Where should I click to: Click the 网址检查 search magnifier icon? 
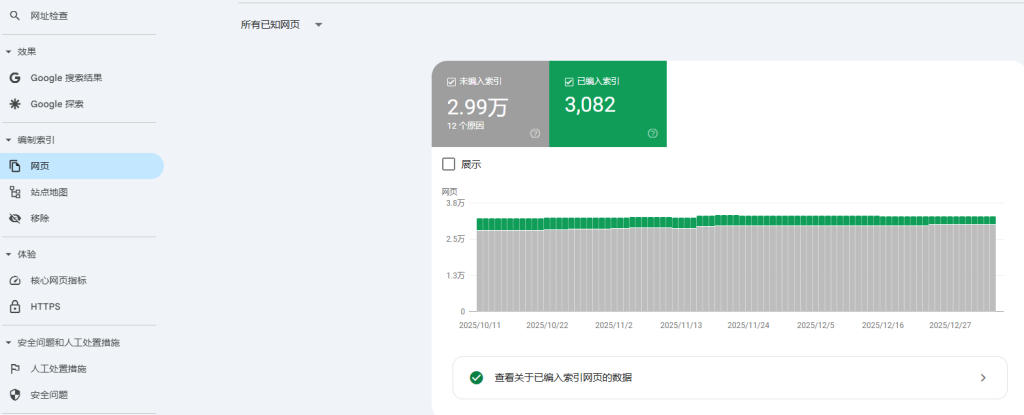14,16
